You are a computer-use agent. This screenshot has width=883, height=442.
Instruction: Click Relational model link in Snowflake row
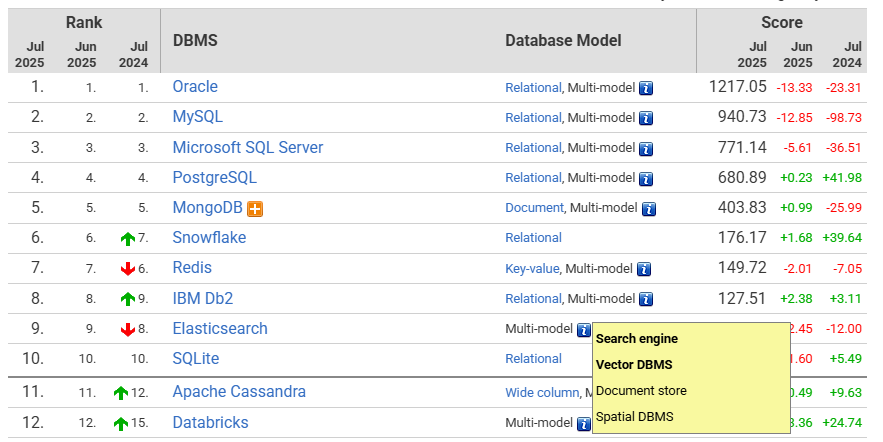(x=533, y=238)
